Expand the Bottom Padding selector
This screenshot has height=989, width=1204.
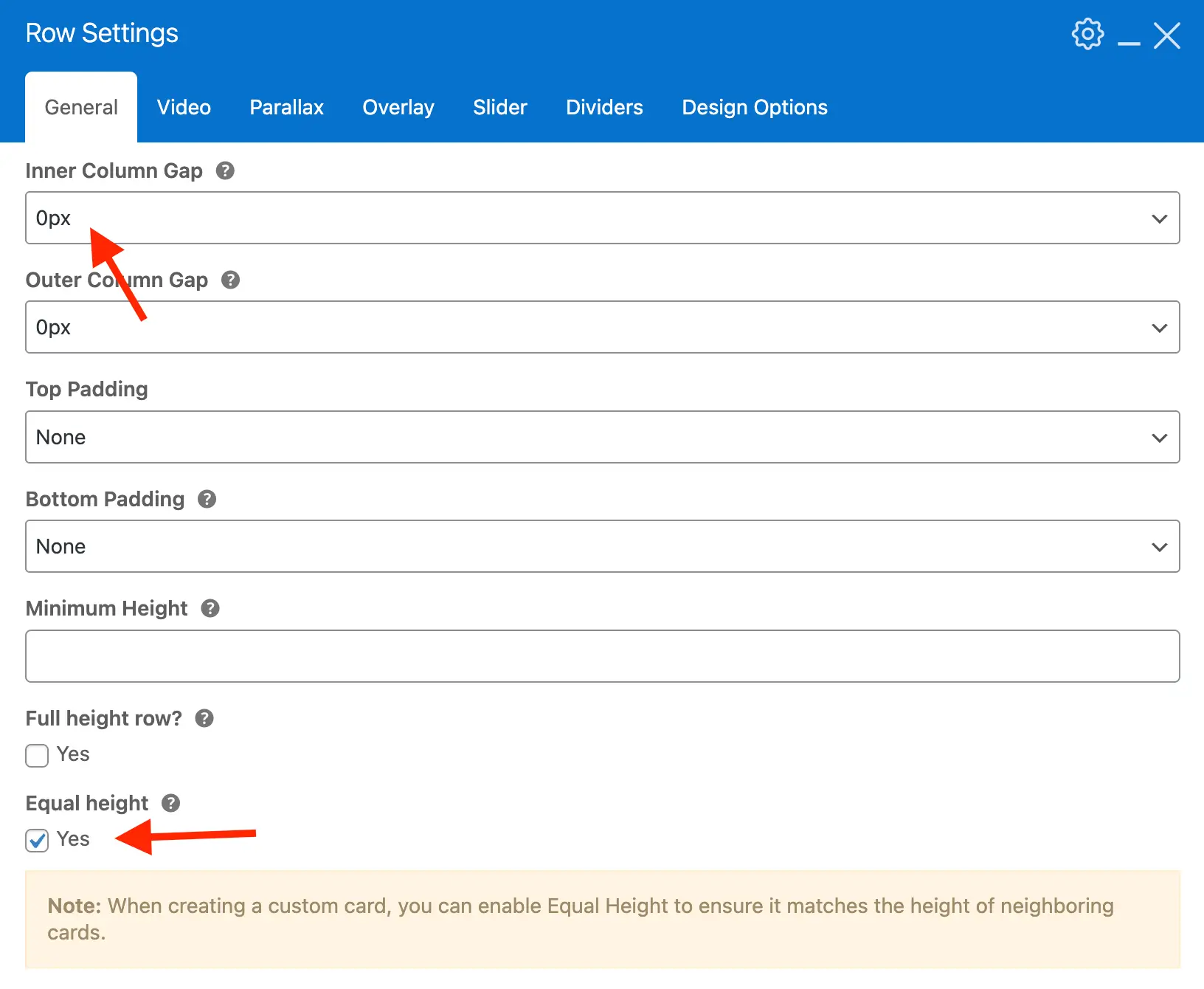(x=1158, y=546)
